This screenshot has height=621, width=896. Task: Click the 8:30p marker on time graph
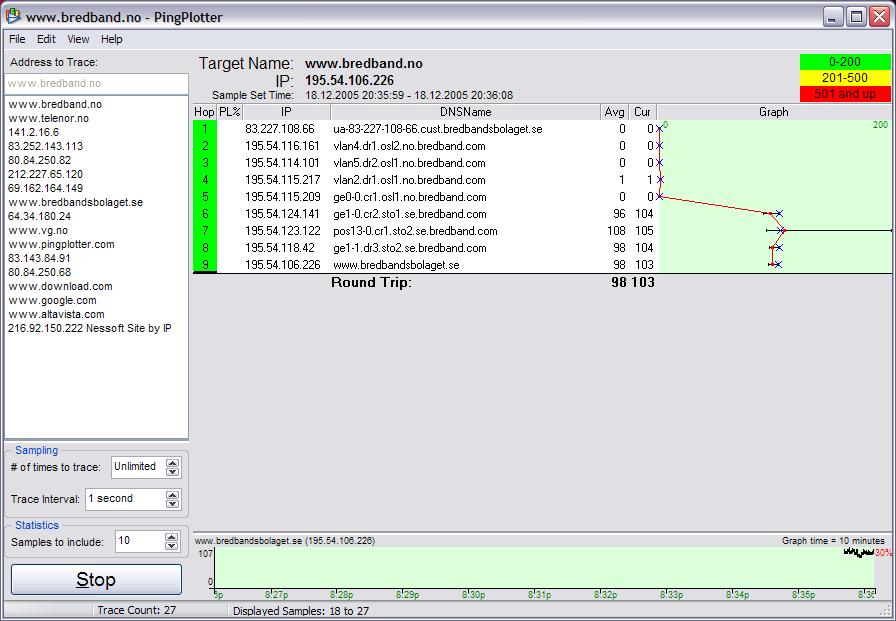click(x=473, y=595)
